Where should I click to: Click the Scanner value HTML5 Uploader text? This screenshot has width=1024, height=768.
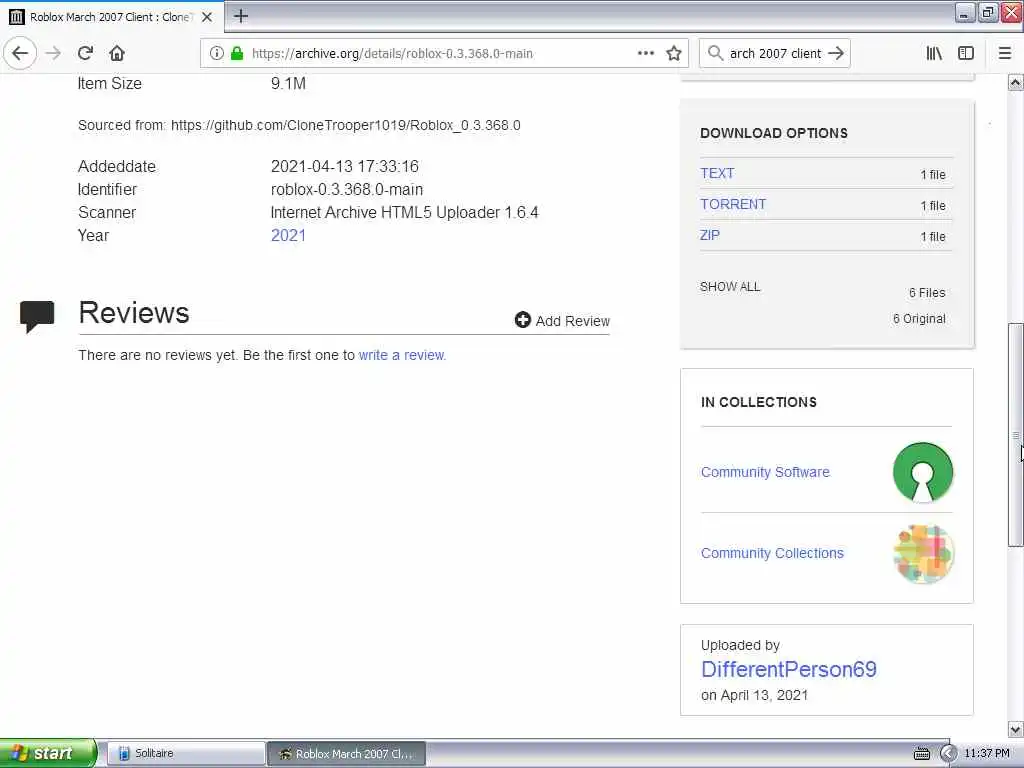[404, 212]
